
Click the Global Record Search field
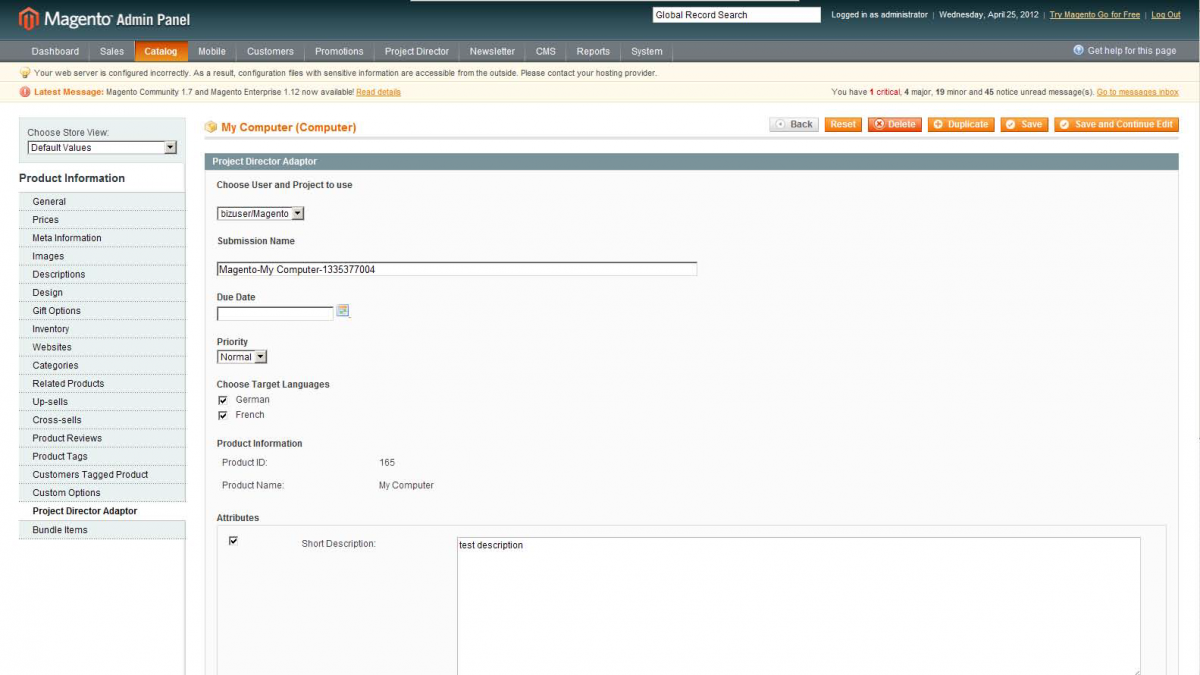(736, 15)
